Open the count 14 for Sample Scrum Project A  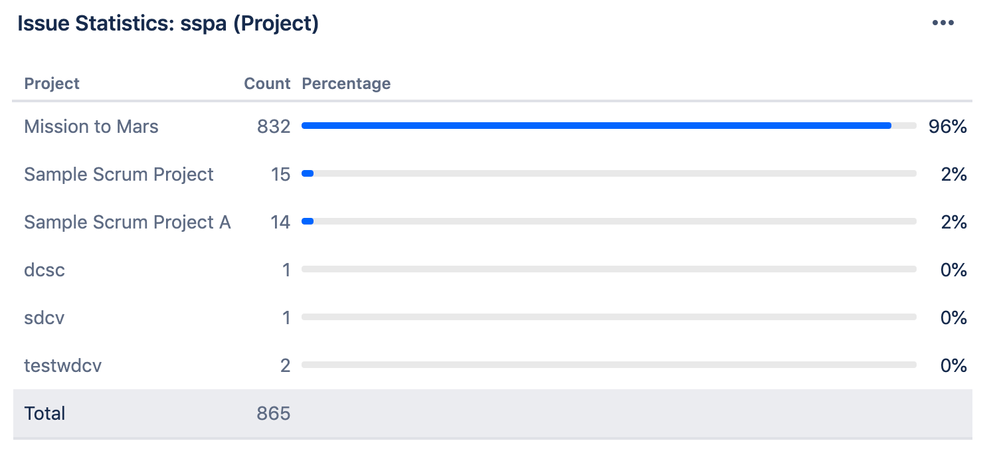pyautogui.click(x=280, y=222)
